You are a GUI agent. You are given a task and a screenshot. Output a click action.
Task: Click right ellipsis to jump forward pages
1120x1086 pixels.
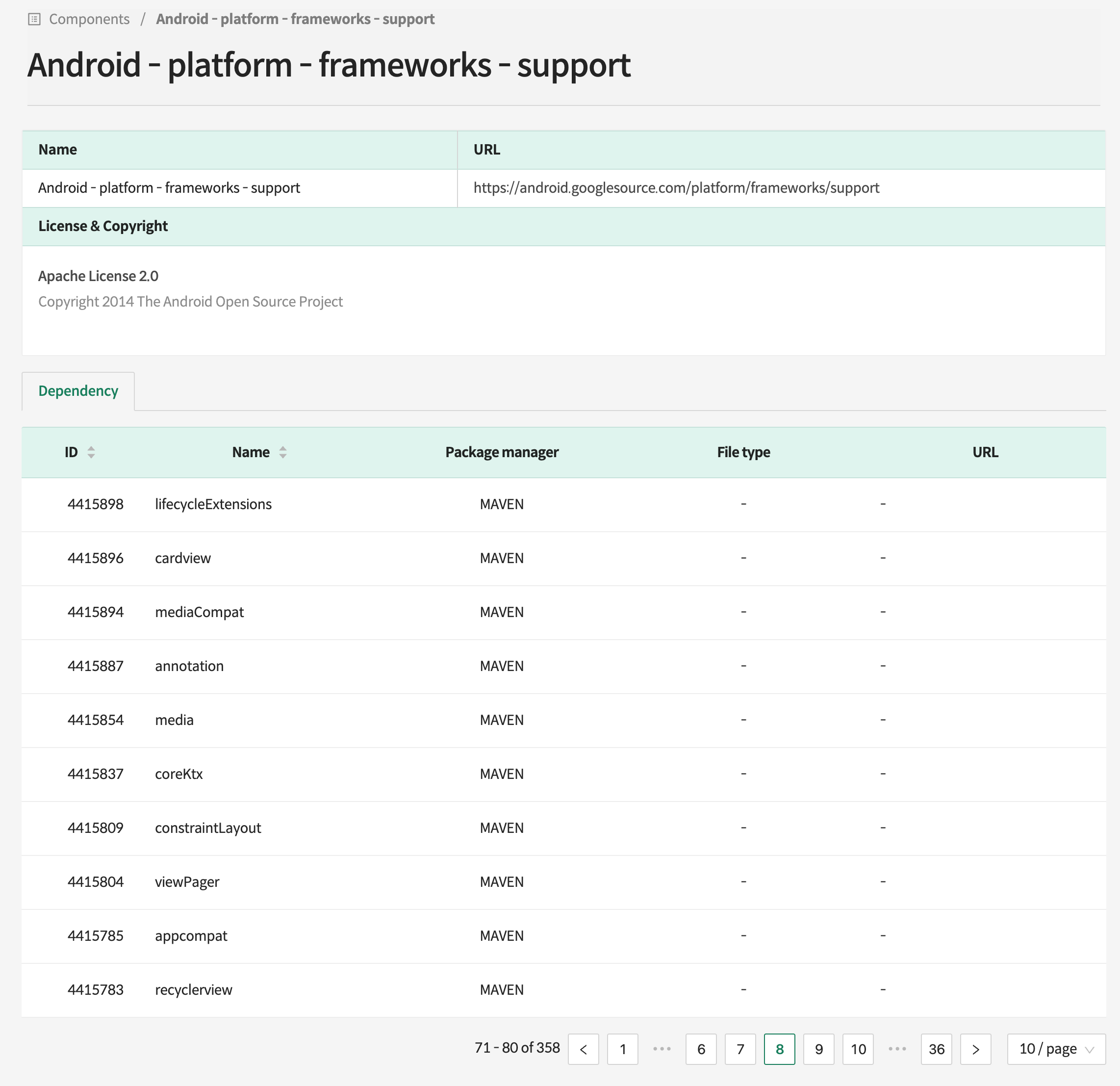[x=897, y=1049]
